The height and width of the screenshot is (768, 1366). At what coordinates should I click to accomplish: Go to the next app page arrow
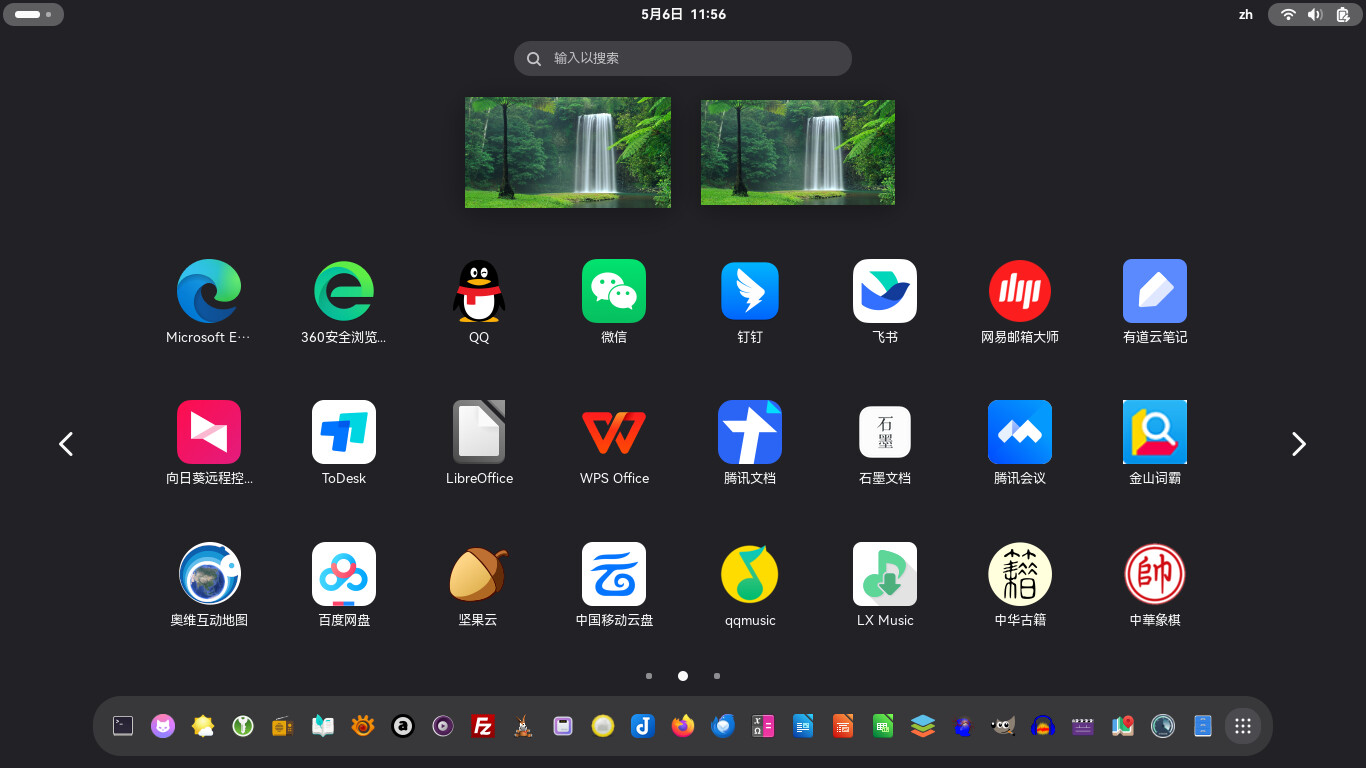1298,444
